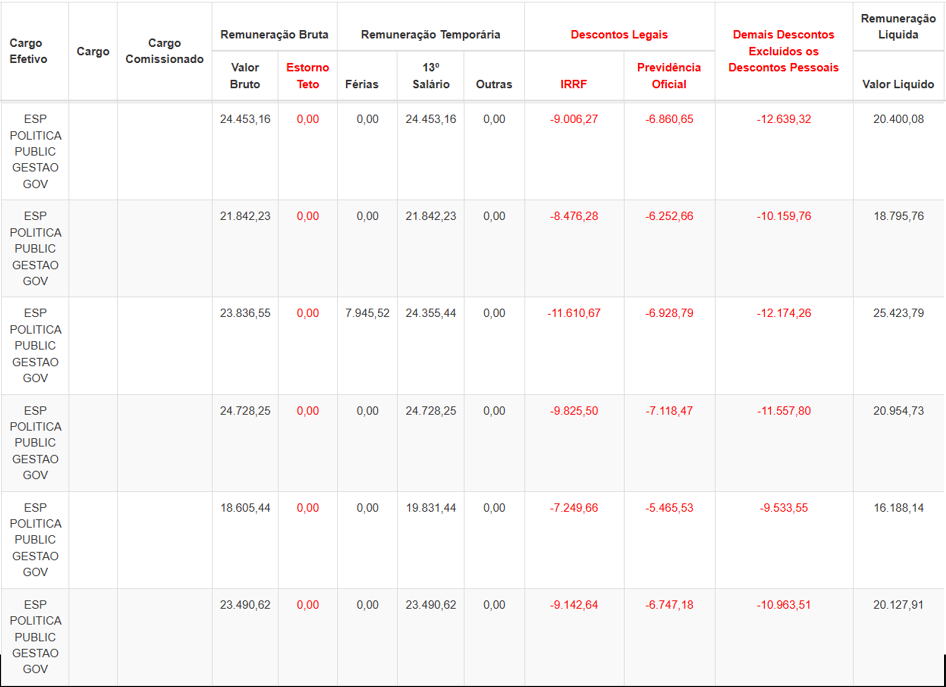Select the gross value 18.605,44 cell
946x687 pixels.
click(245, 507)
